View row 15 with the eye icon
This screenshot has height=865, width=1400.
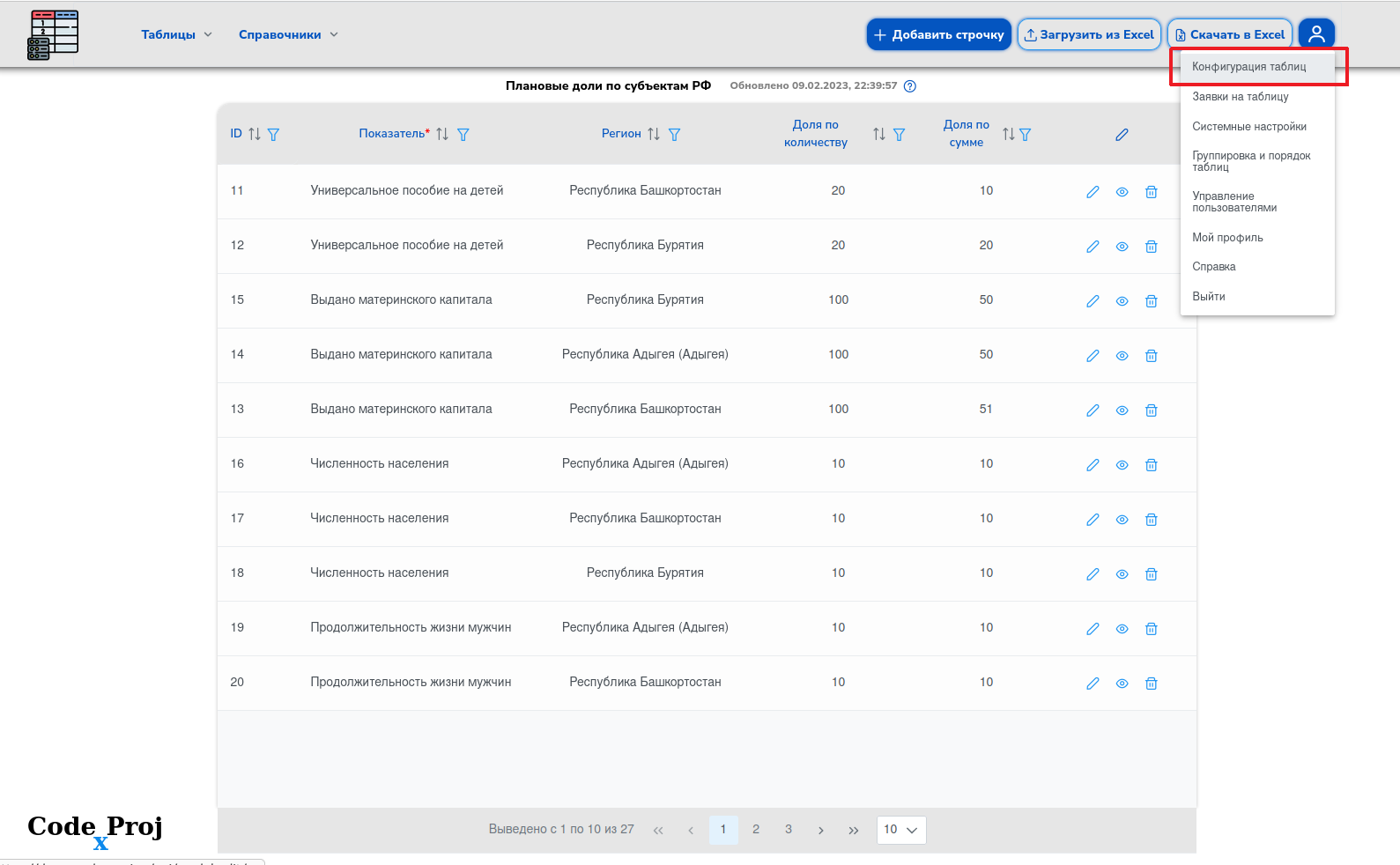(x=1122, y=301)
